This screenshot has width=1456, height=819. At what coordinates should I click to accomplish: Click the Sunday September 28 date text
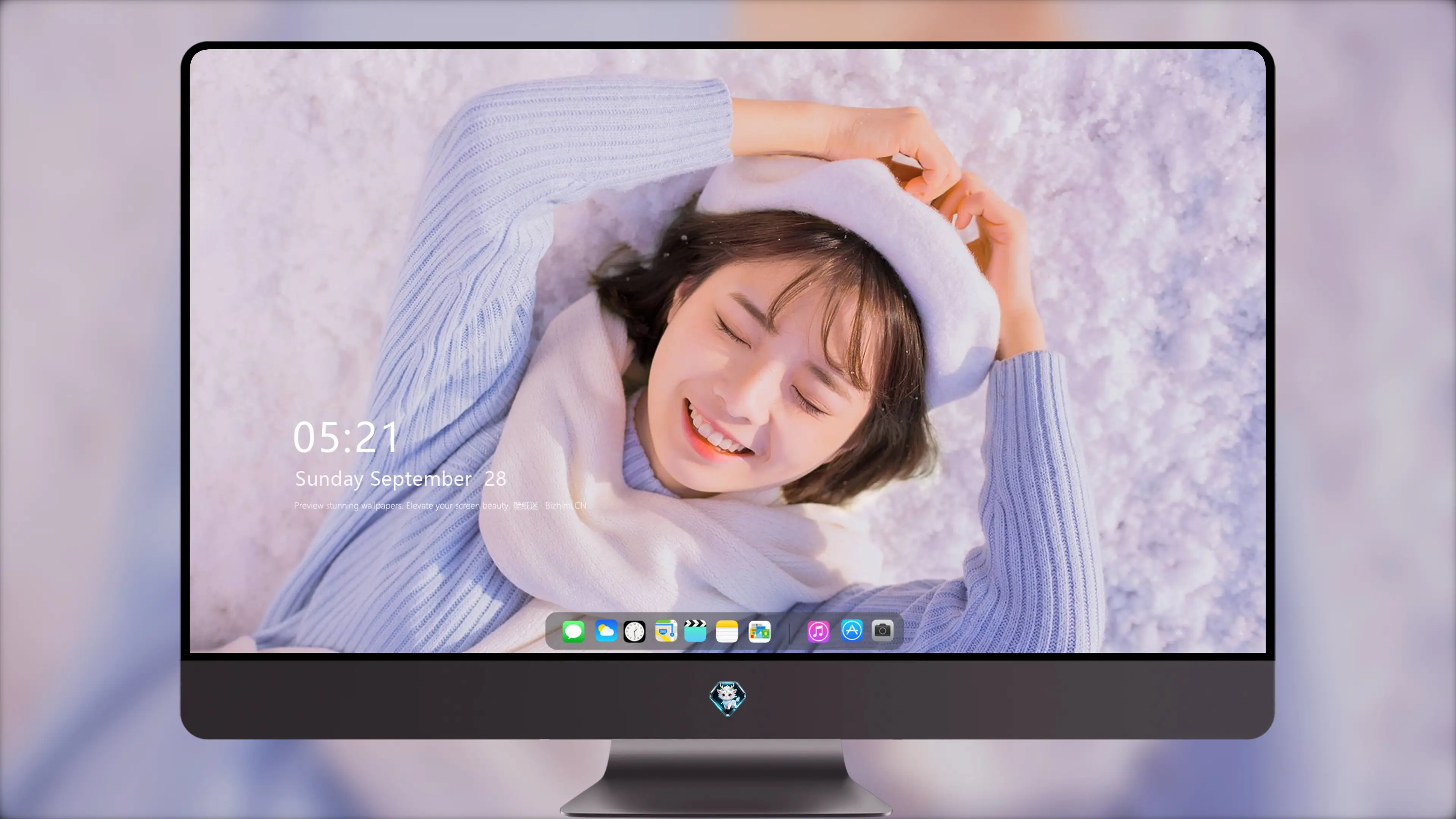tap(400, 479)
